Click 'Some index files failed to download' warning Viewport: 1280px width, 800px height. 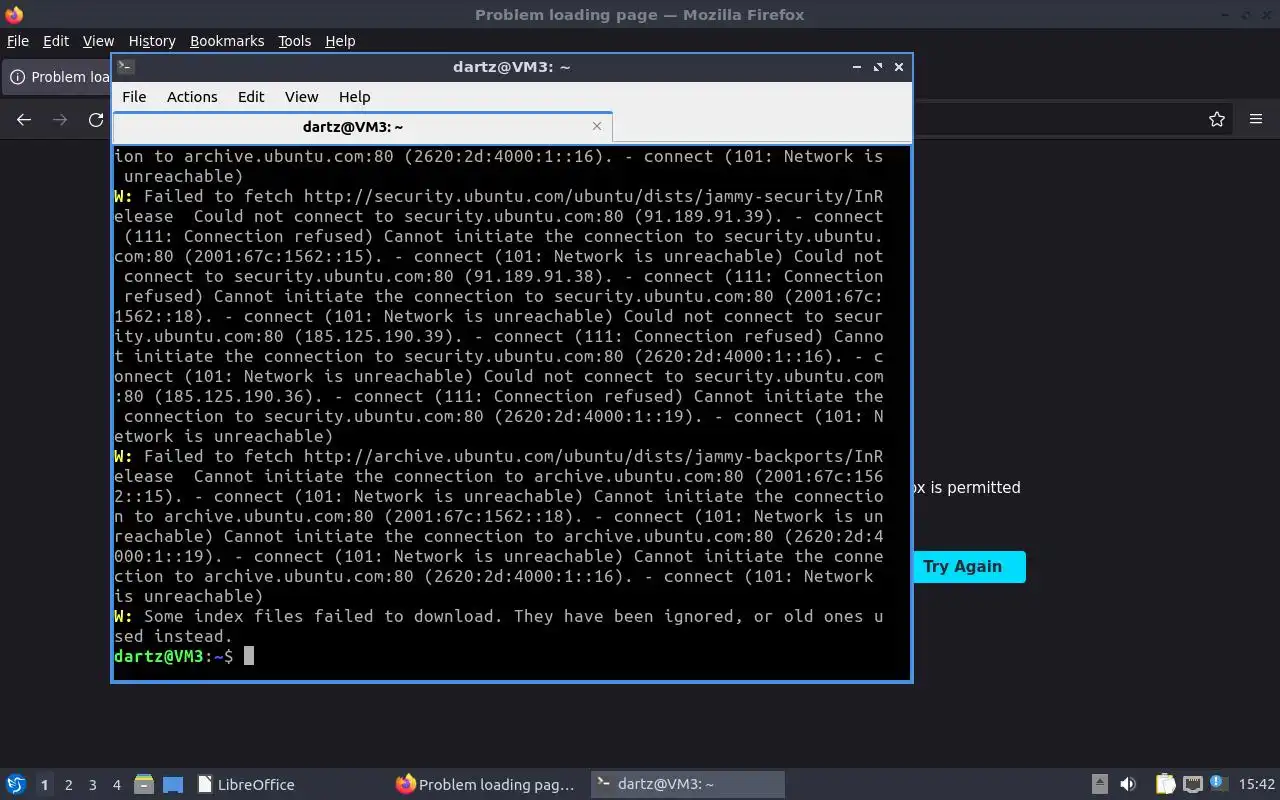tap(498, 626)
